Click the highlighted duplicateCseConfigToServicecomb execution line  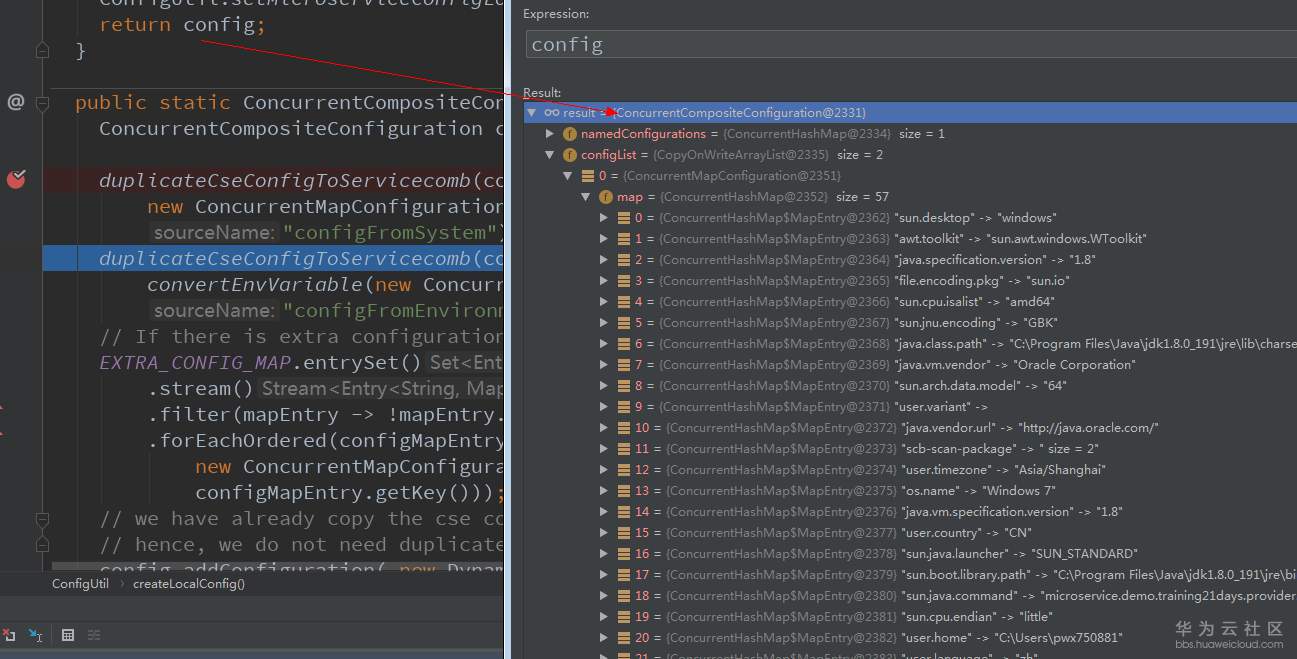[x=271, y=258]
